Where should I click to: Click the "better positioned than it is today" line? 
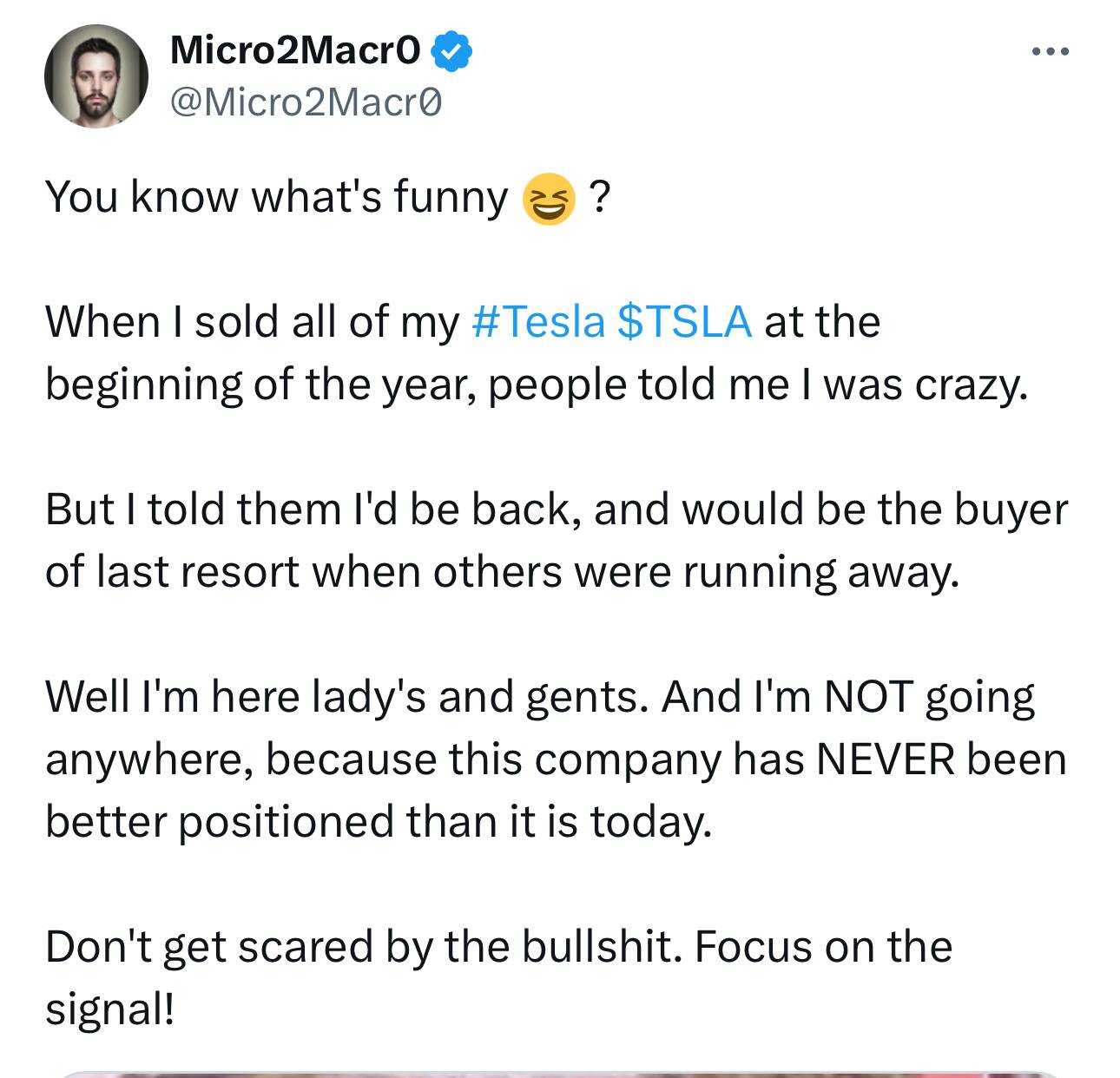pos(379,822)
